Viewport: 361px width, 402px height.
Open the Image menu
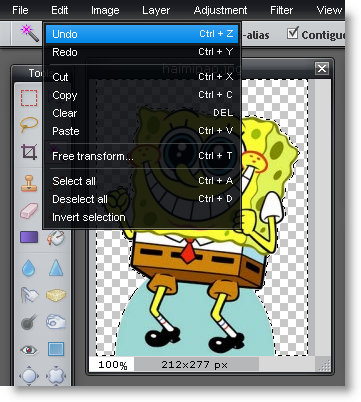[105, 10]
